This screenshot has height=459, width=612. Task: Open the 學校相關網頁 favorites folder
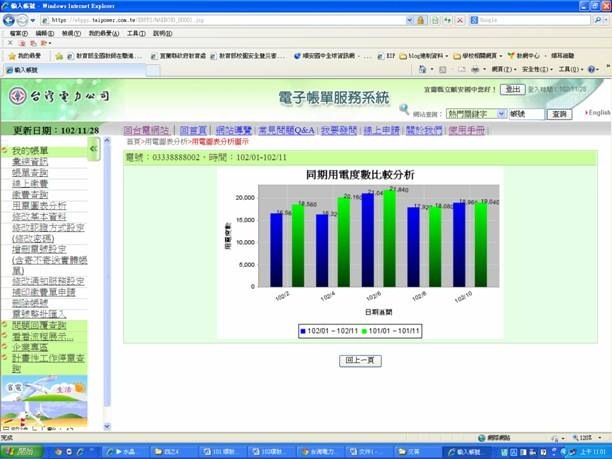(x=478, y=56)
